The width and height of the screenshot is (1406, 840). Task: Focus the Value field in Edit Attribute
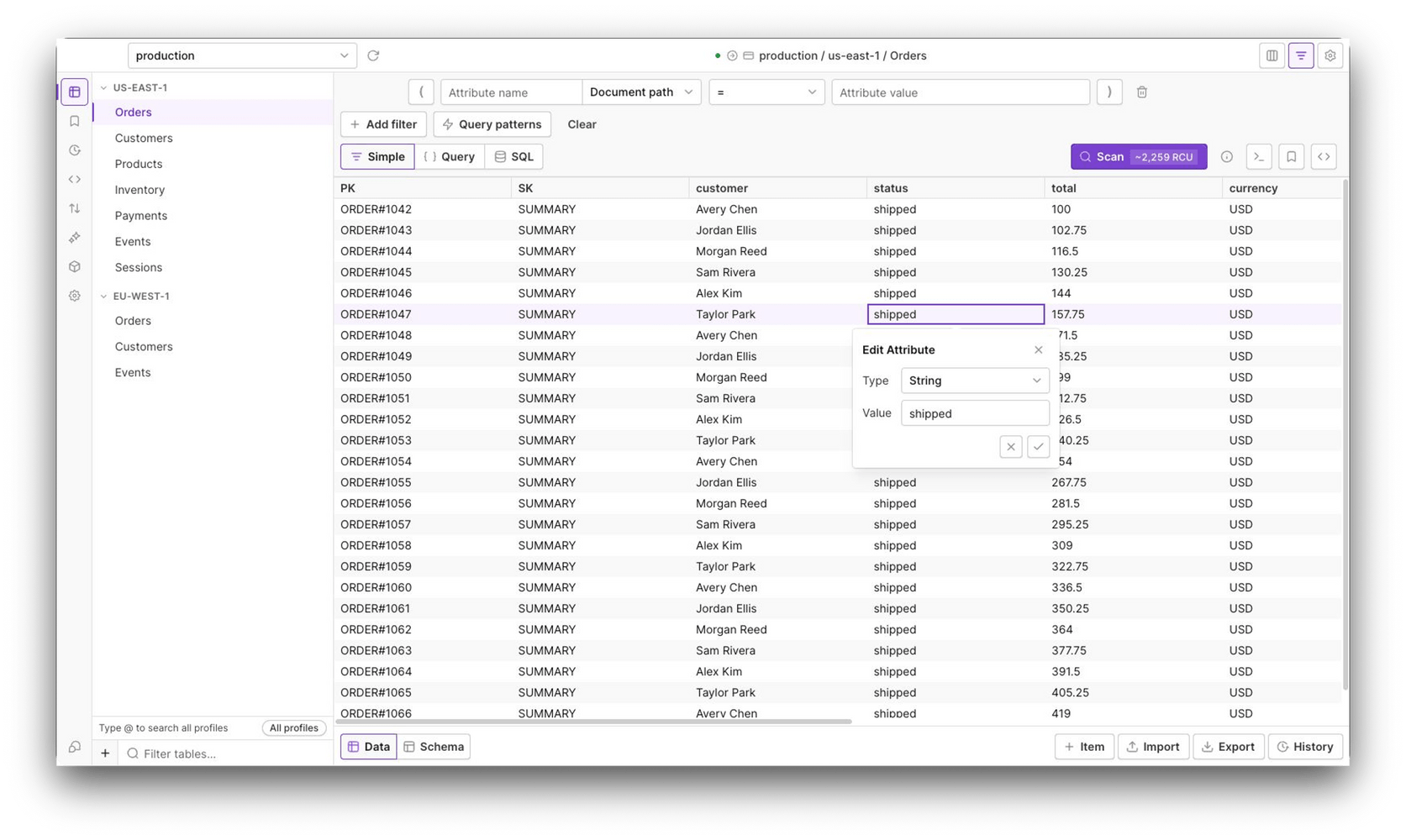[975, 413]
